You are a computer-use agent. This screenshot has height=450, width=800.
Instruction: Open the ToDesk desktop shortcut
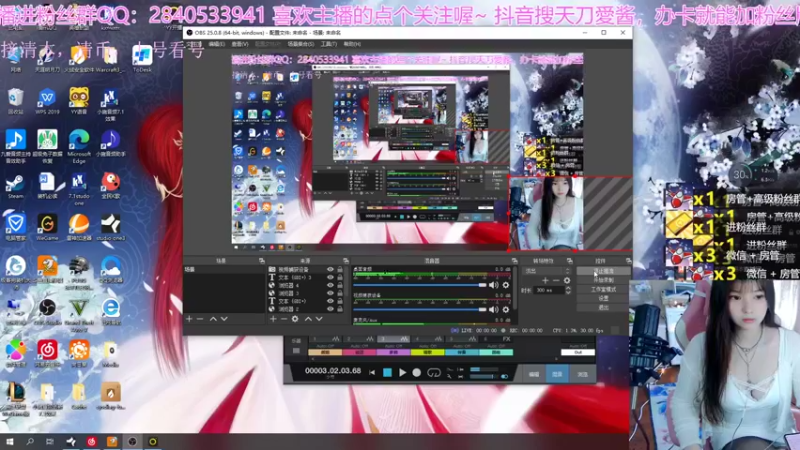click(142, 59)
